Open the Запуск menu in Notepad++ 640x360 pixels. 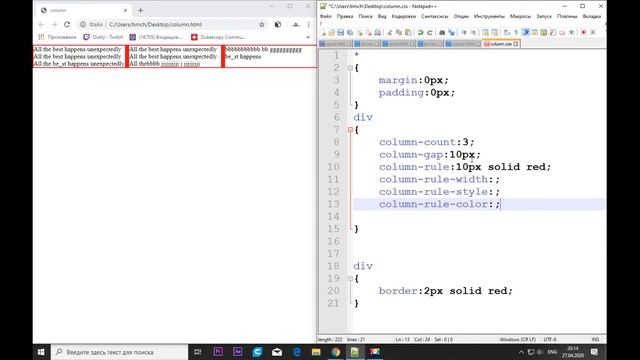(544, 16)
